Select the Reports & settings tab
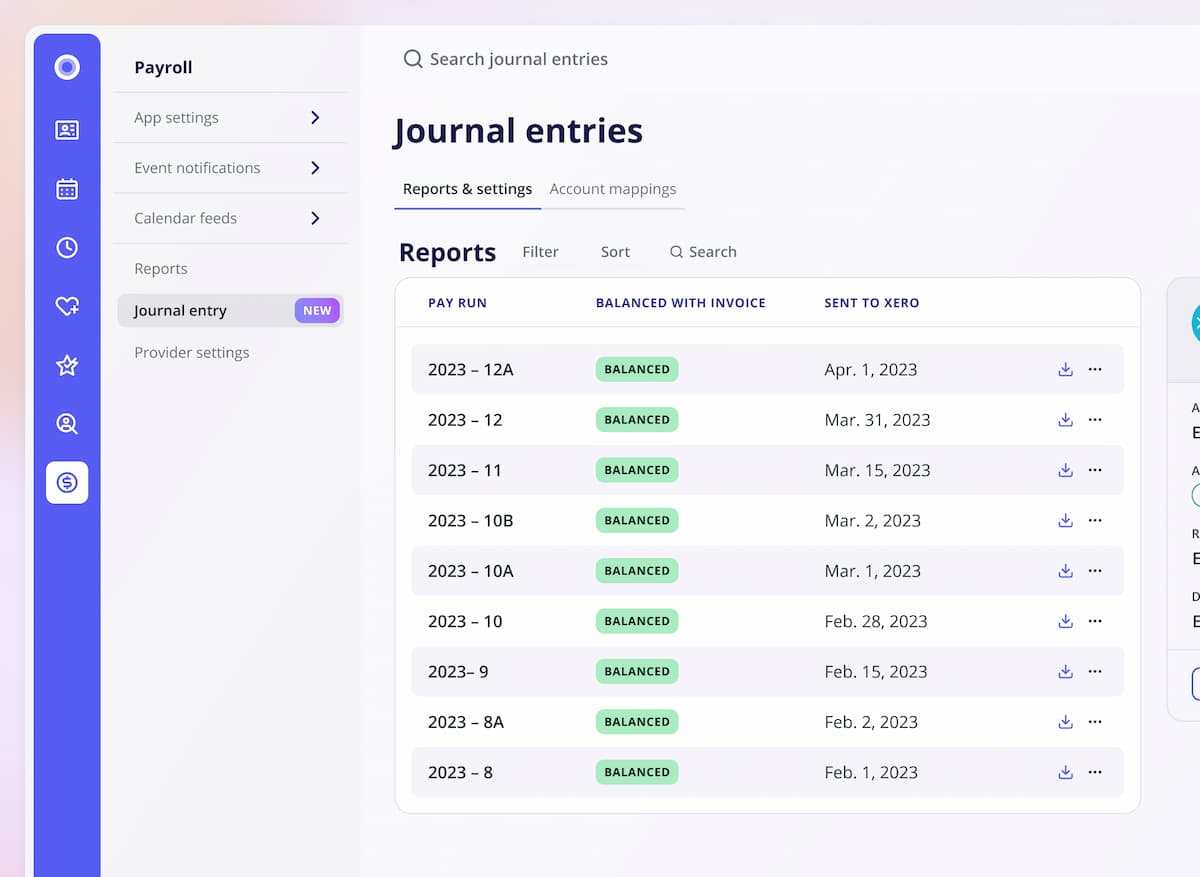The width and height of the screenshot is (1200, 877). [467, 189]
